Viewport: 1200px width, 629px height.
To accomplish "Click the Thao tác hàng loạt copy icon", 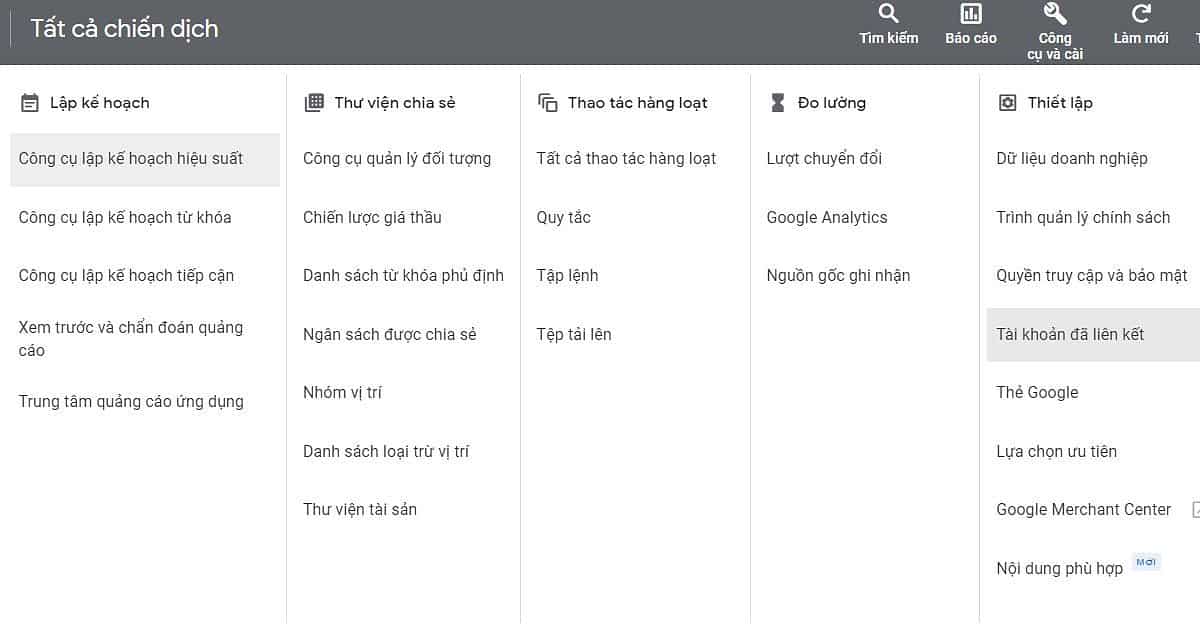I will tap(547, 102).
